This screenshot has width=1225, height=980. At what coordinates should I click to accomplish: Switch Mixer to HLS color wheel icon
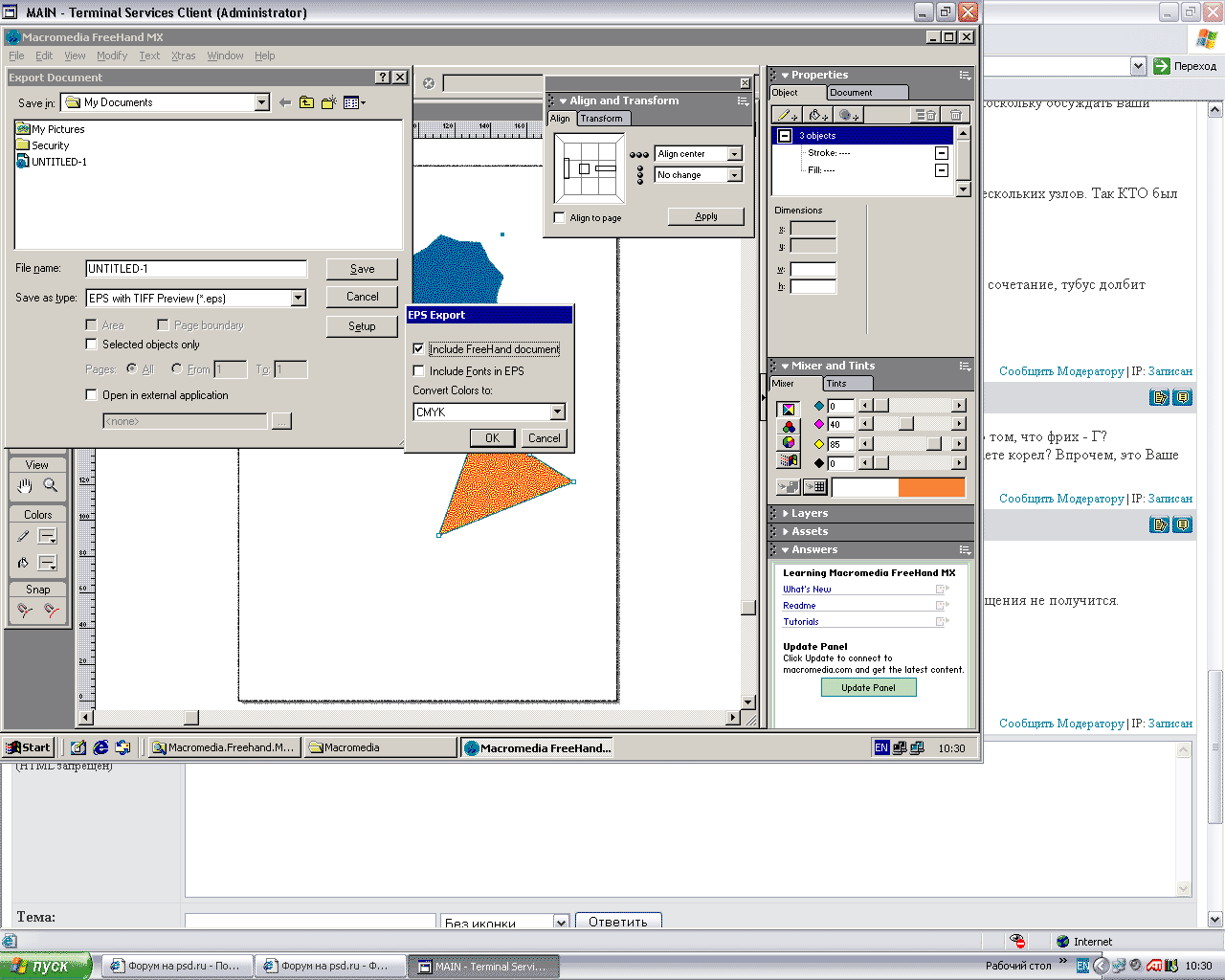pyautogui.click(x=789, y=443)
